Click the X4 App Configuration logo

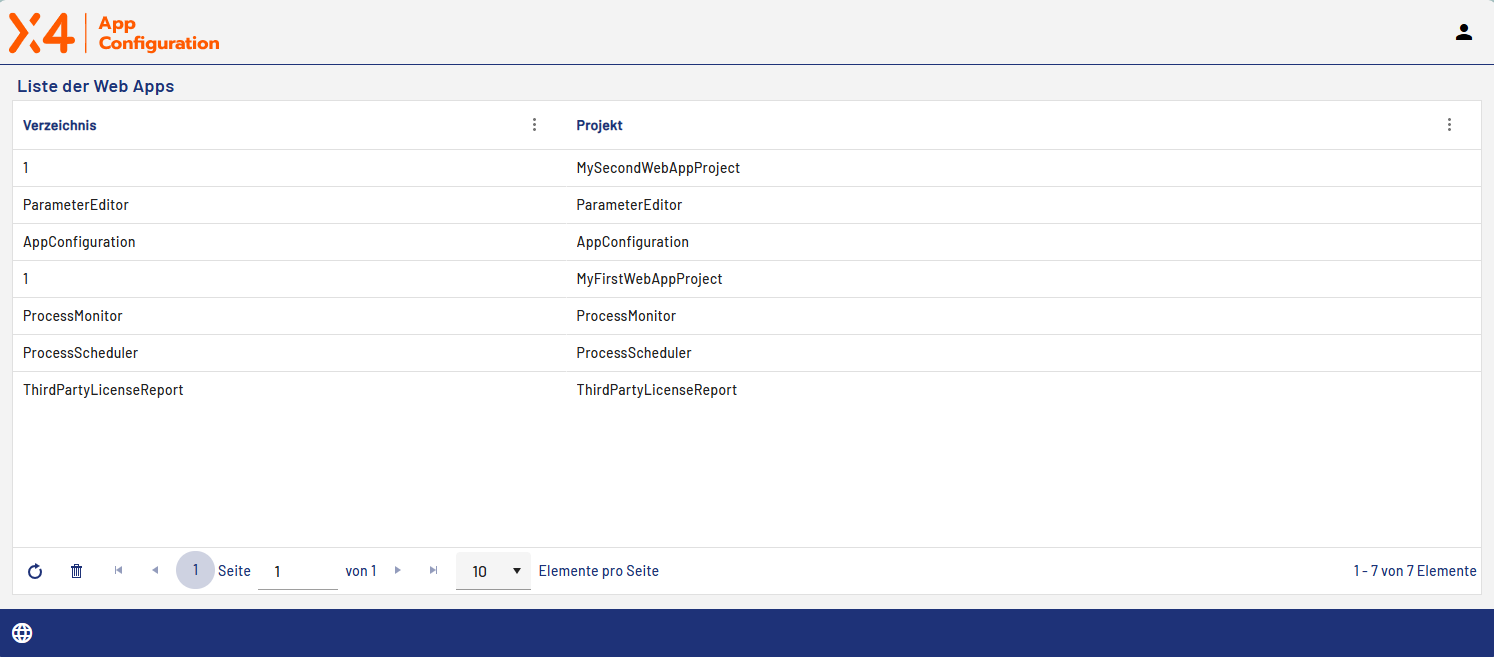(x=114, y=33)
